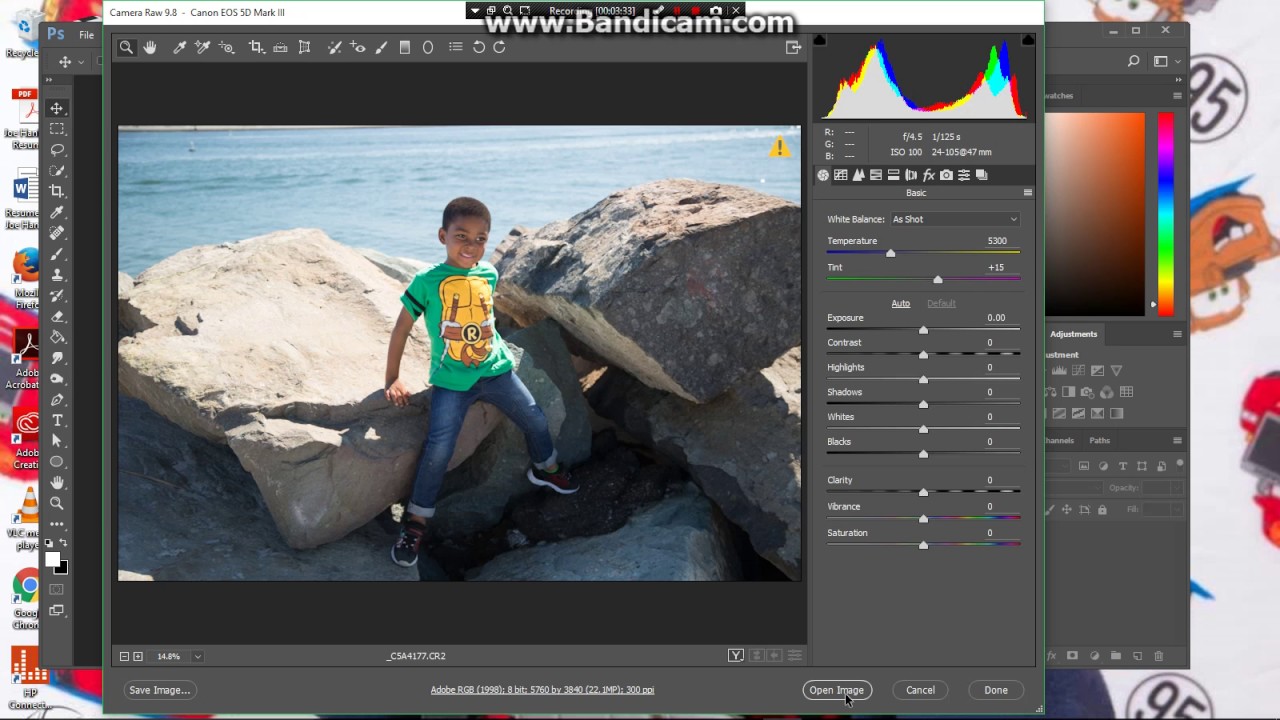Choose the Red Eye Removal tool
This screenshot has width=1280, height=720.
coord(358,47)
